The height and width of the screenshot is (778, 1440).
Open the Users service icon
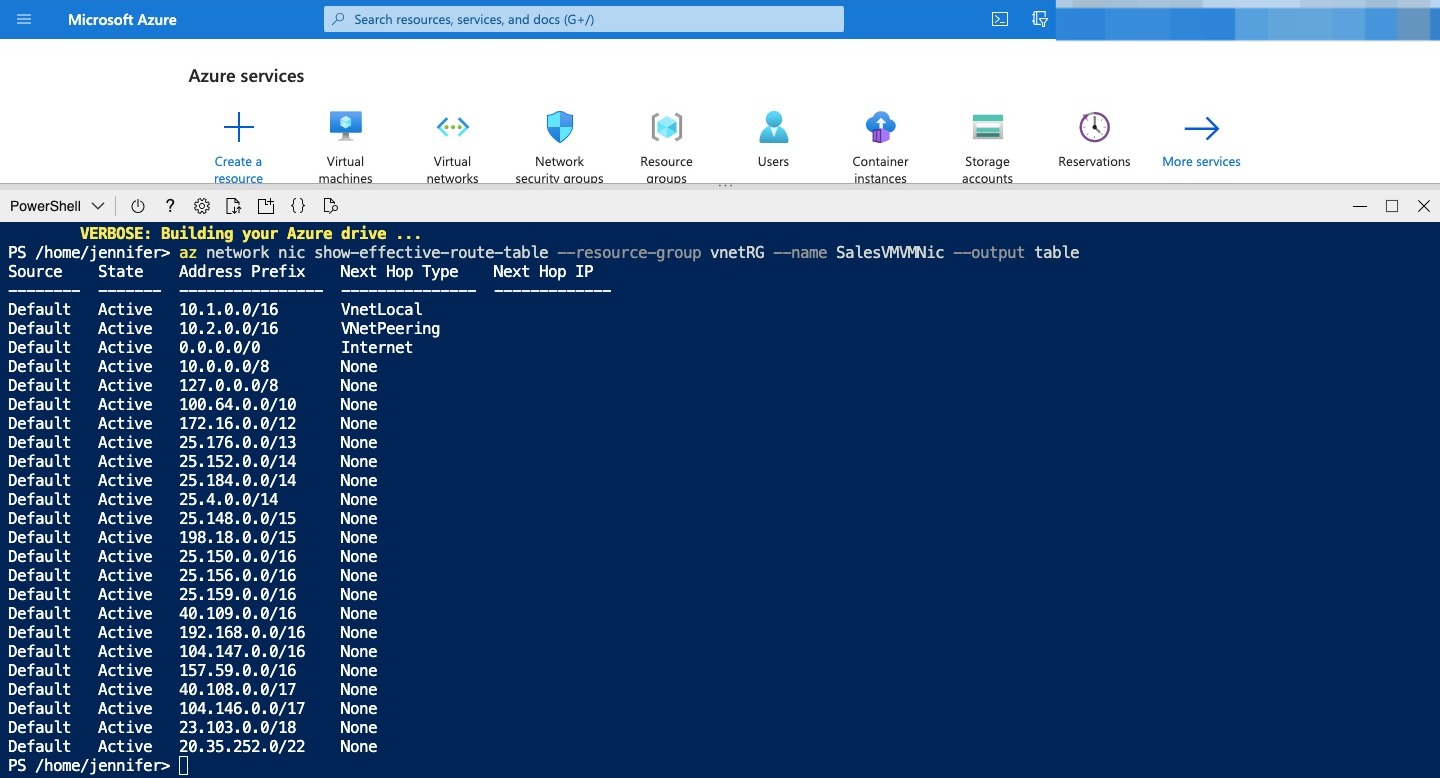click(773, 127)
